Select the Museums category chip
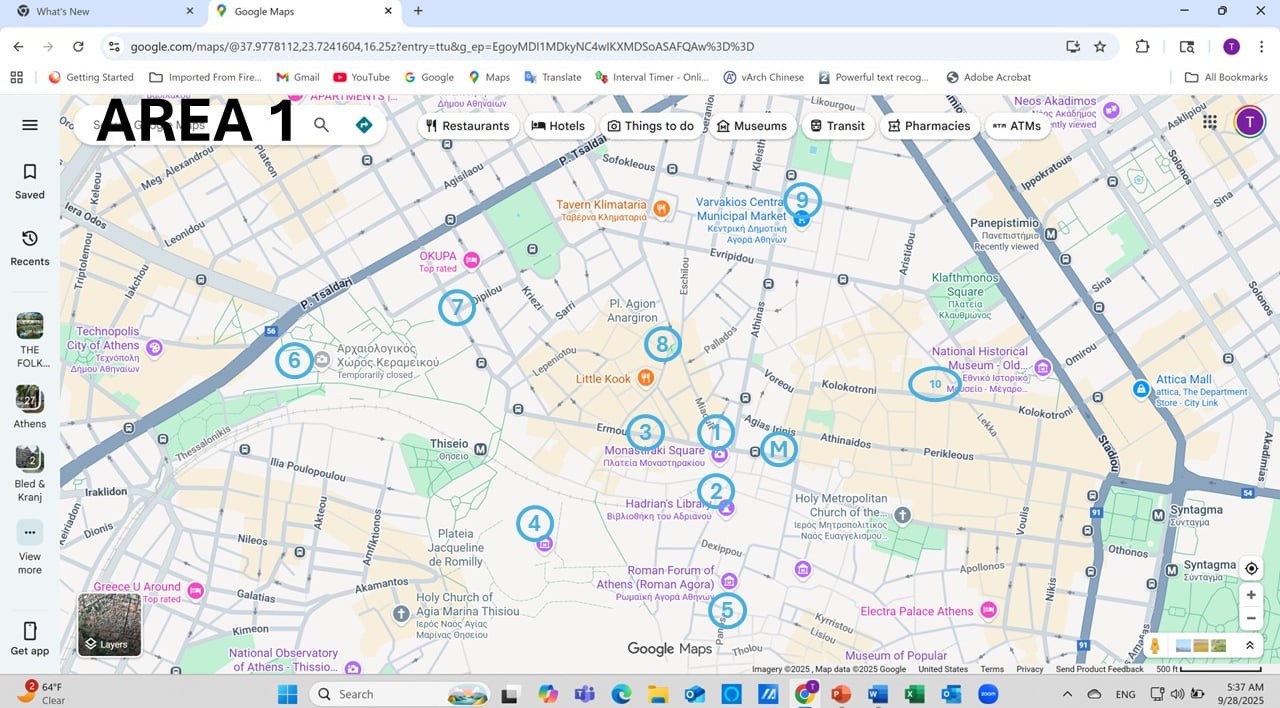Screen dimensions: 1280x708 click(752, 125)
